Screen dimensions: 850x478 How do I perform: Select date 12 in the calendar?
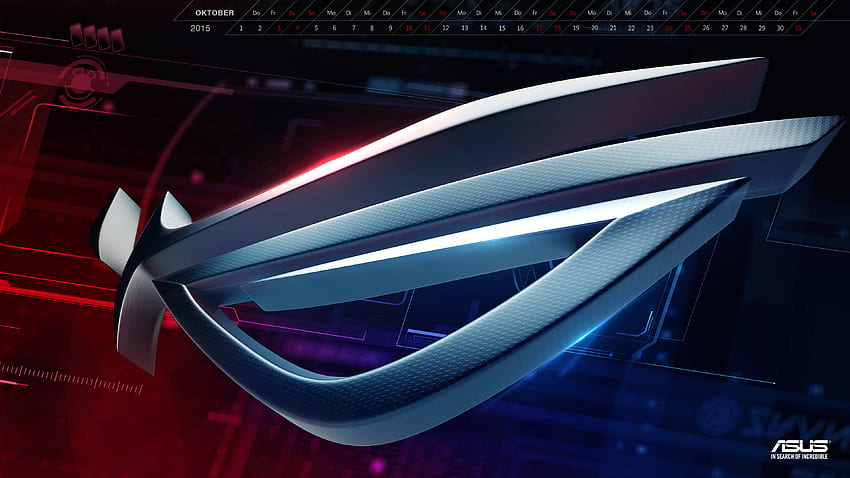pyautogui.click(x=446, y=28)
